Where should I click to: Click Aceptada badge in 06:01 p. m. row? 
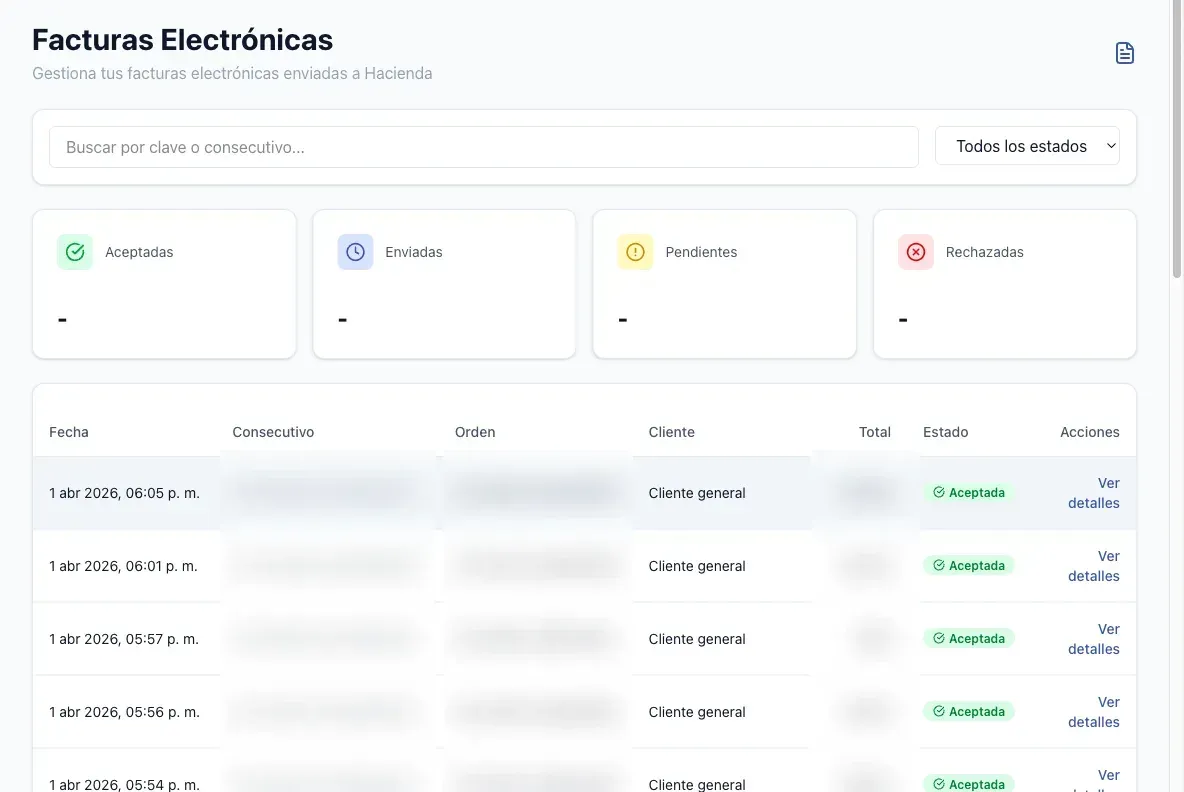969,565
